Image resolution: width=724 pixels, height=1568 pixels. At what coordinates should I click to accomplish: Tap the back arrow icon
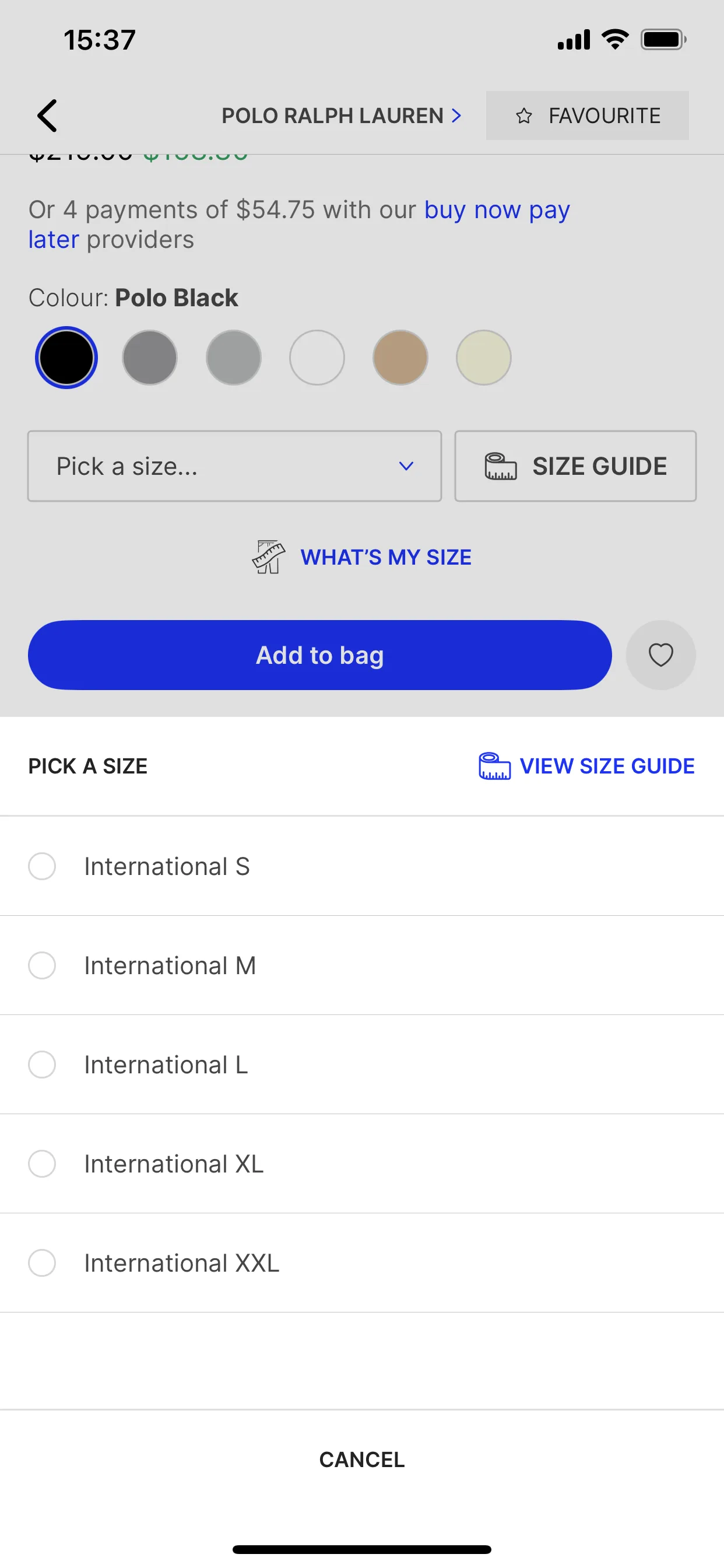click(x=47, y=116)
